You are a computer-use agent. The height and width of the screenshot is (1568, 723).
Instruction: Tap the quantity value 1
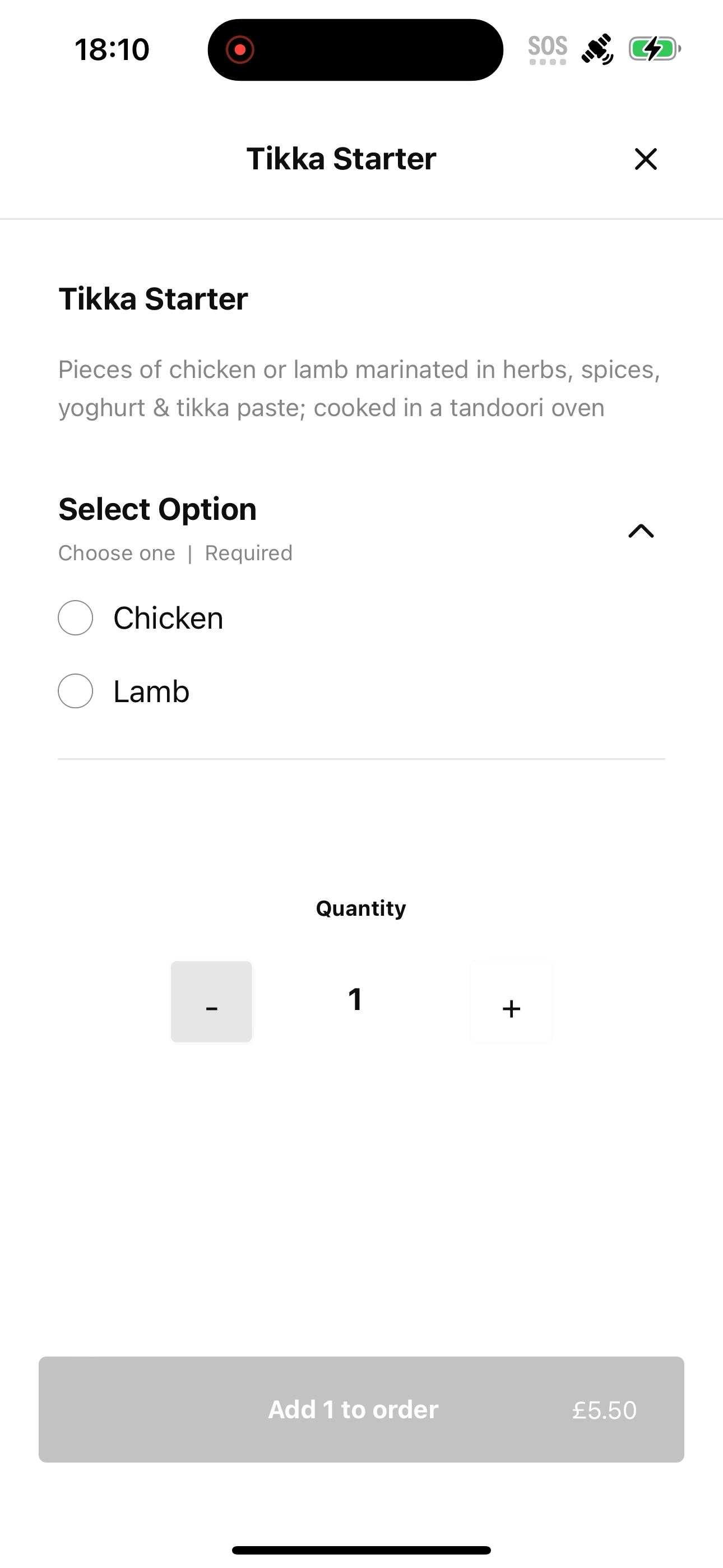coord(355,999)
